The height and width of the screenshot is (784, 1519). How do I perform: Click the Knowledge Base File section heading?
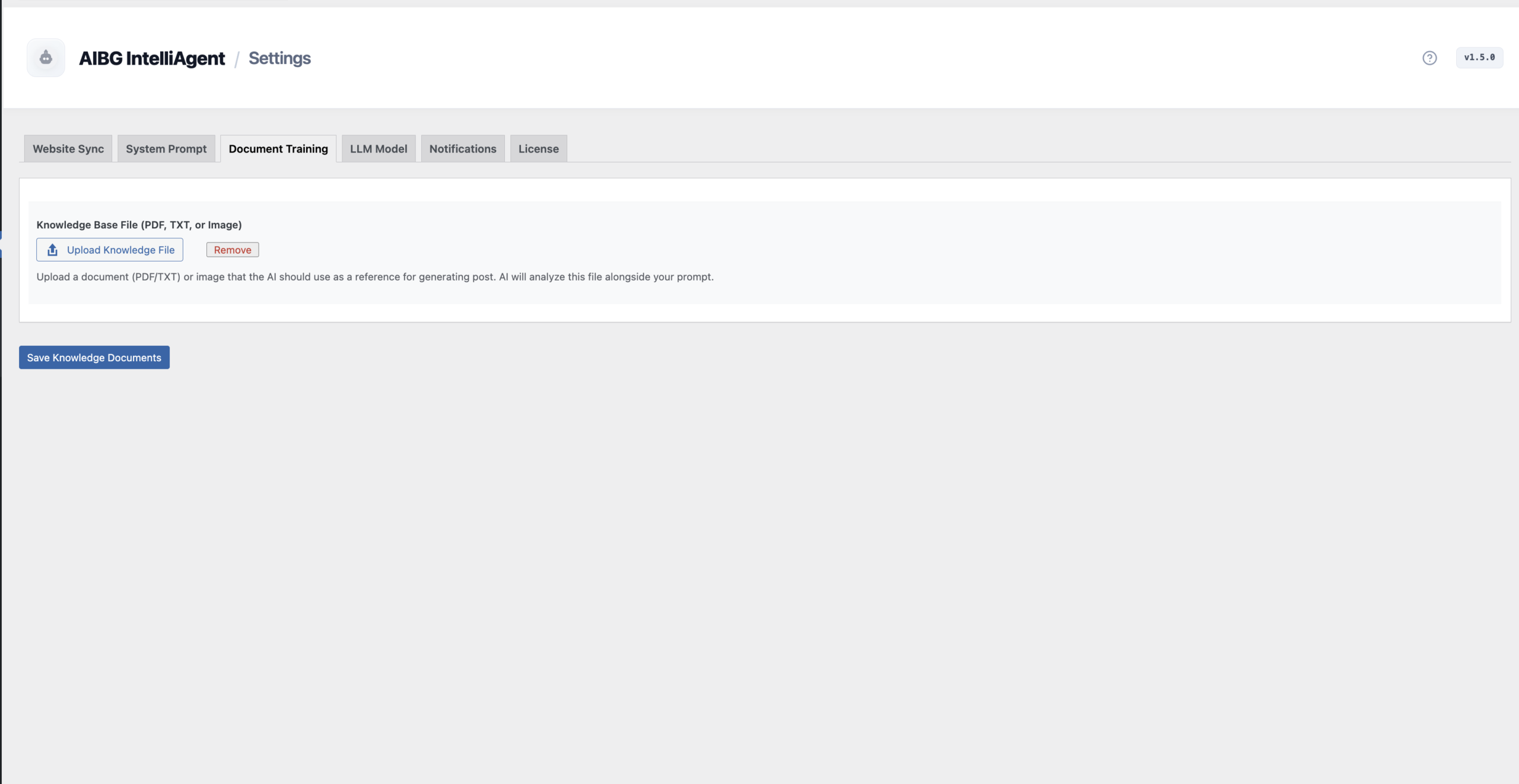(x=138, y=225)
